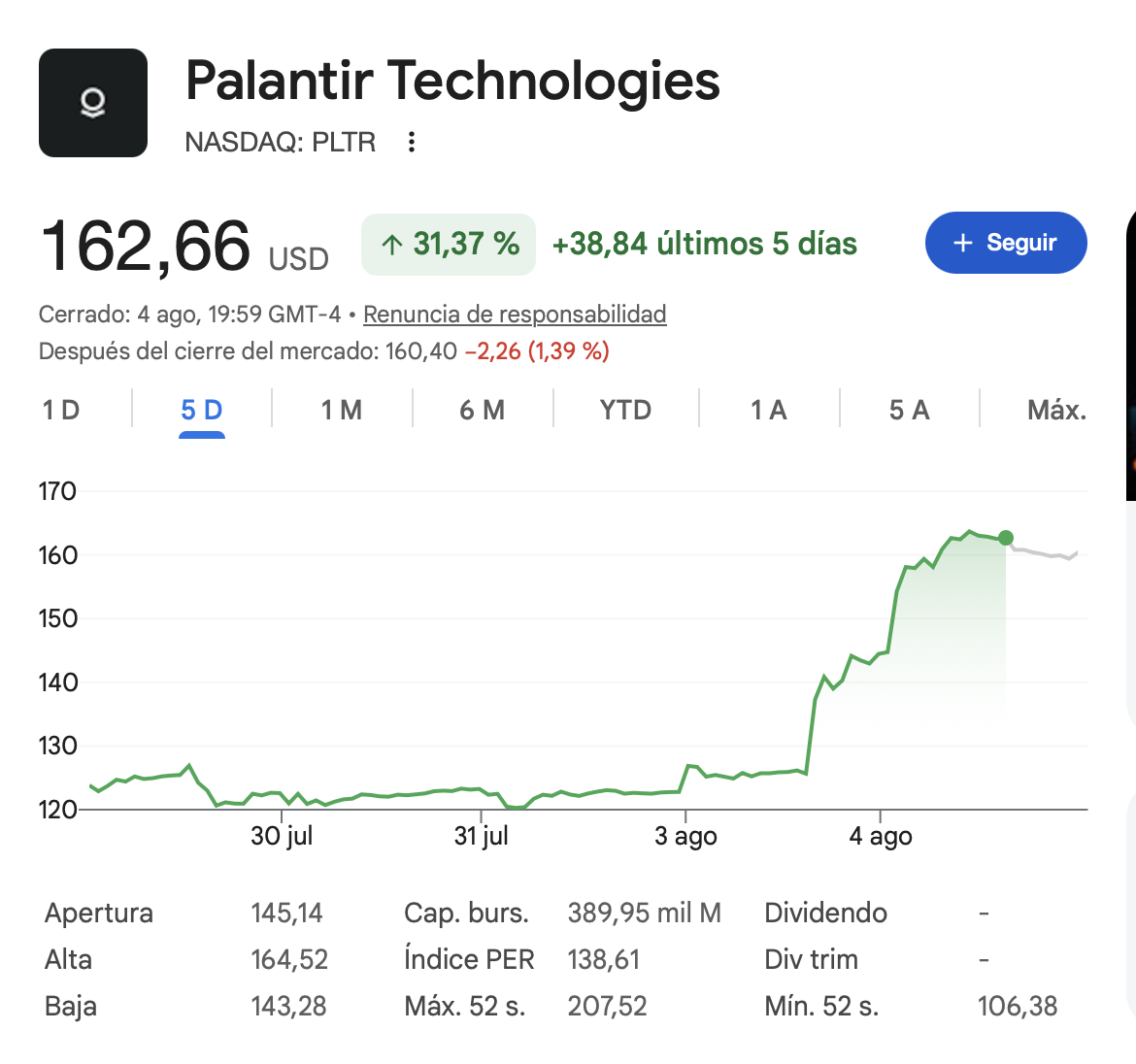Click the plus icon in Seguir button
This screenshot has height=1064, width=1136.
point(962,243)
